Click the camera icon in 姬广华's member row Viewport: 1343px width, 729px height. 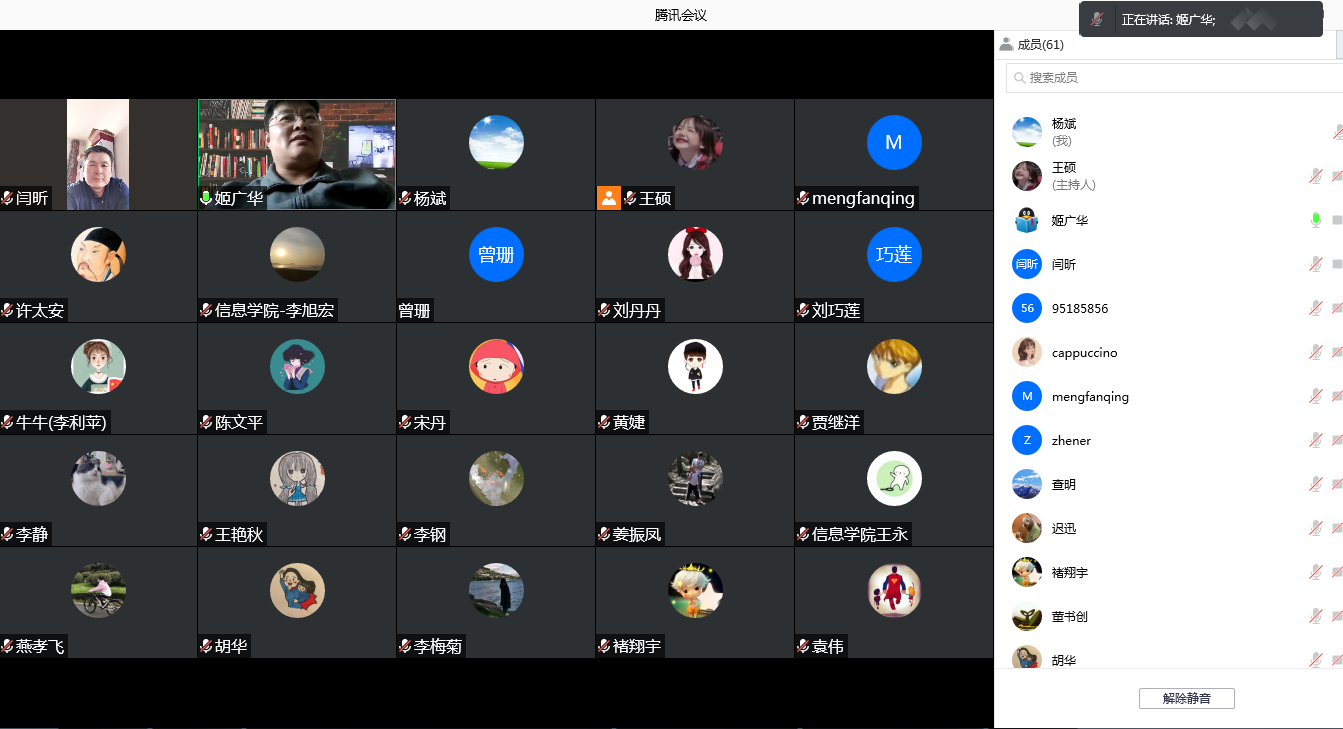click(1337, 220)
